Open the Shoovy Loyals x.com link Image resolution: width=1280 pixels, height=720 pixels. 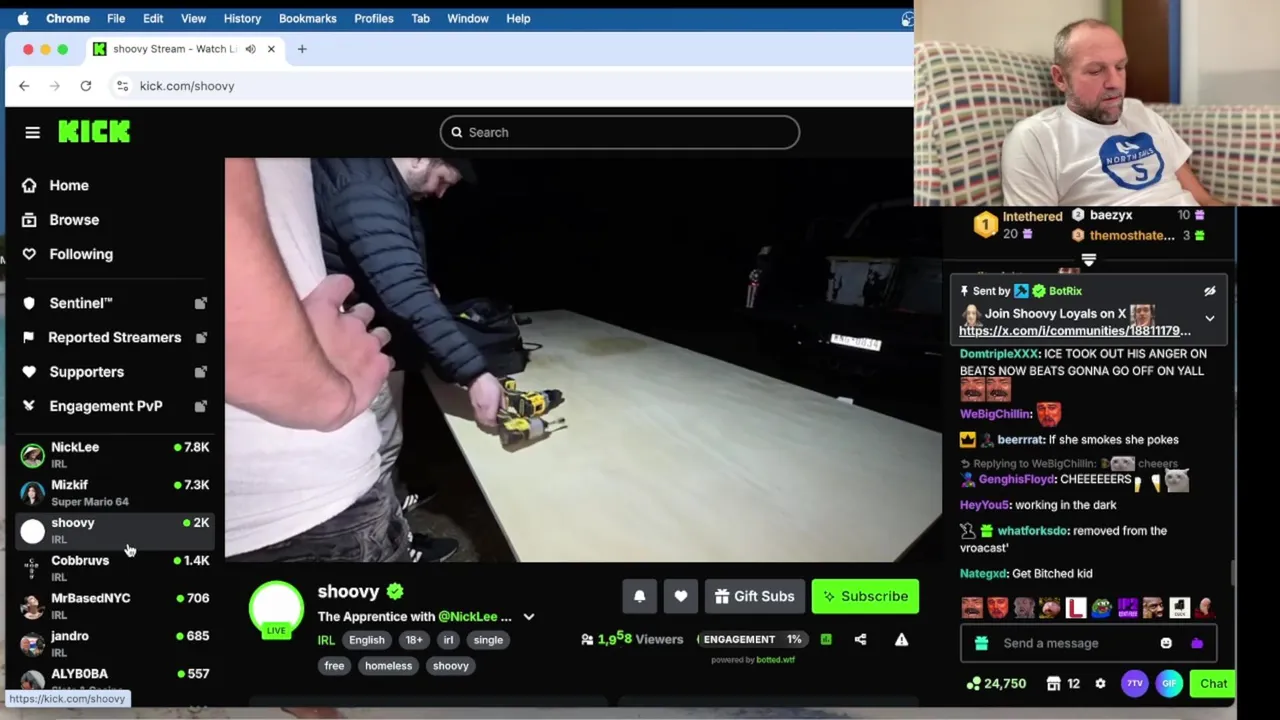click(x=1075, y=331)
